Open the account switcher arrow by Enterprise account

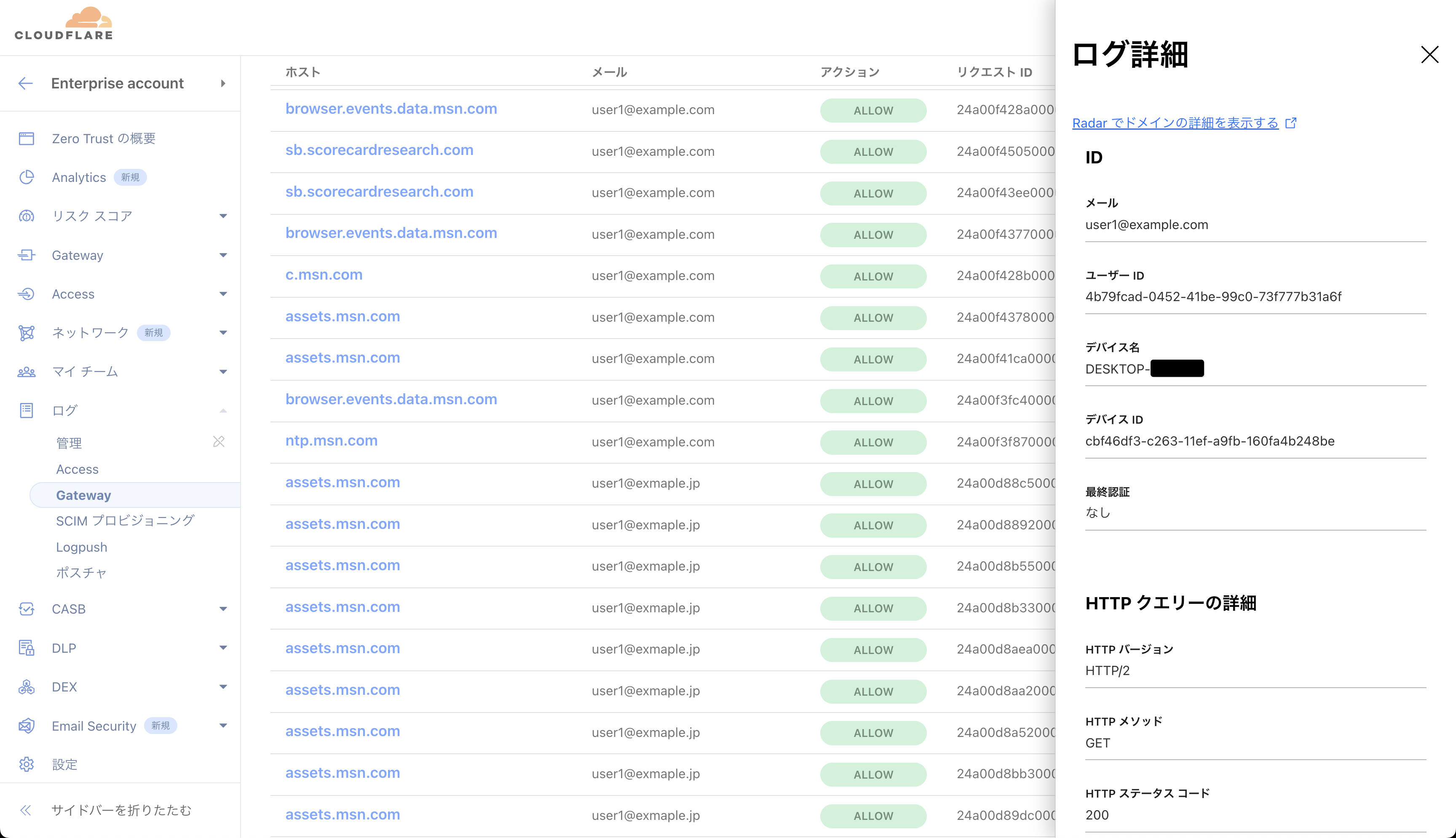coord(223,83)
